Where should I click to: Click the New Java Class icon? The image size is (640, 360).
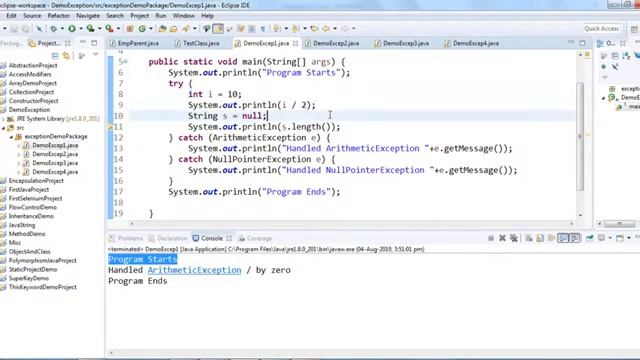(142, 29)
